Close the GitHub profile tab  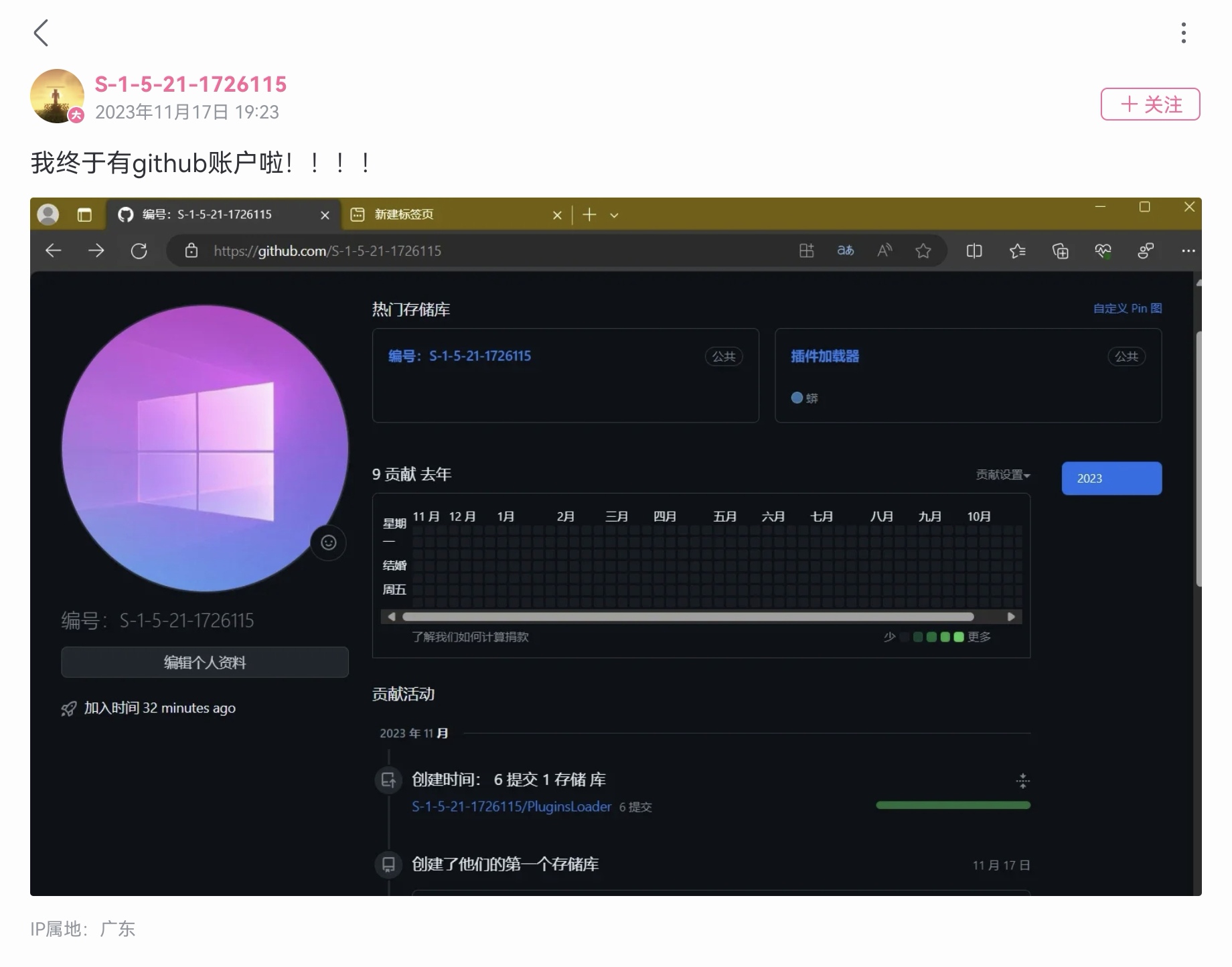point(325,215)
